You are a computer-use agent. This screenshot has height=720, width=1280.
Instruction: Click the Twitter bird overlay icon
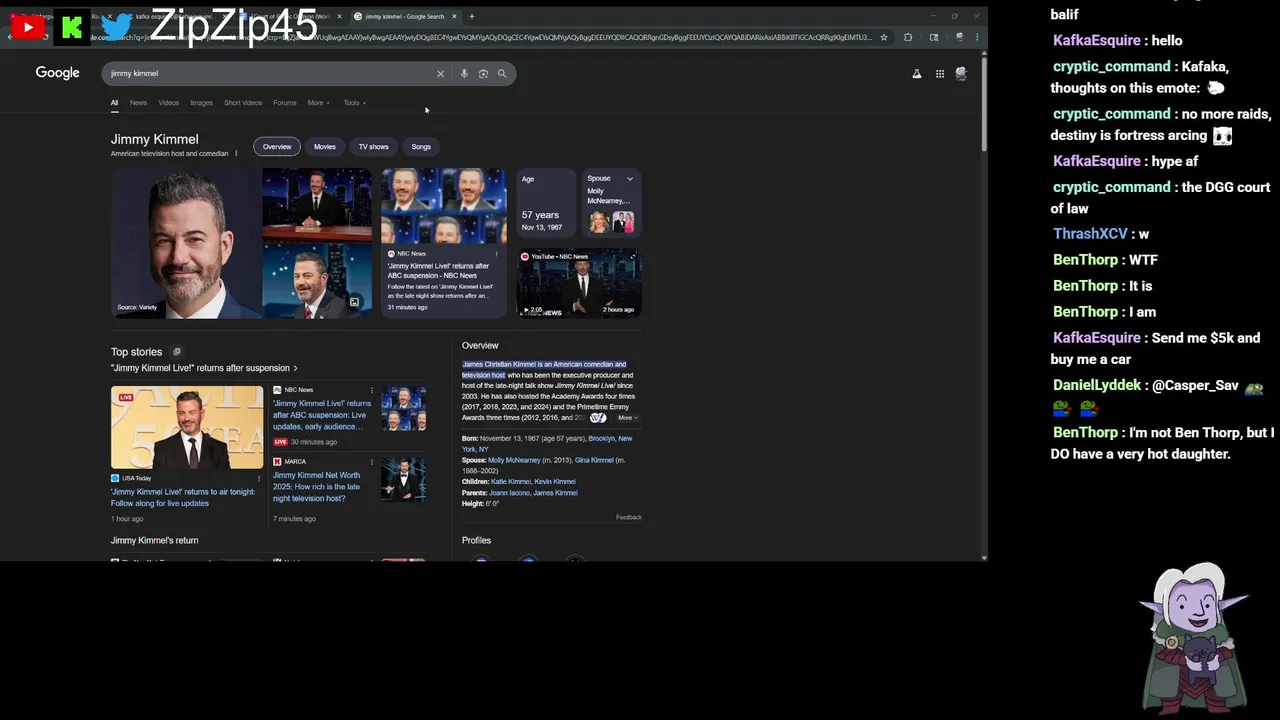coord(117,27)
